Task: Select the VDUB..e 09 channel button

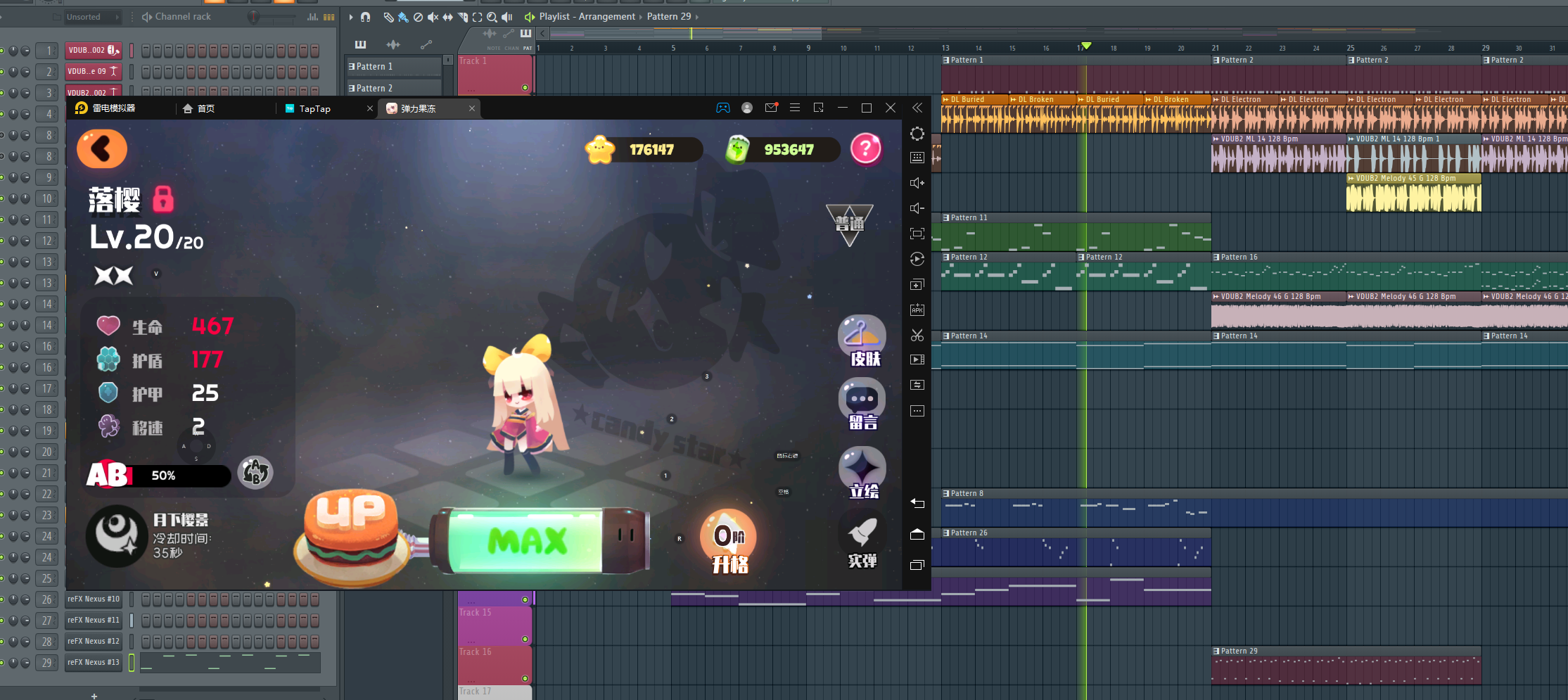Action: pos(94,72)
